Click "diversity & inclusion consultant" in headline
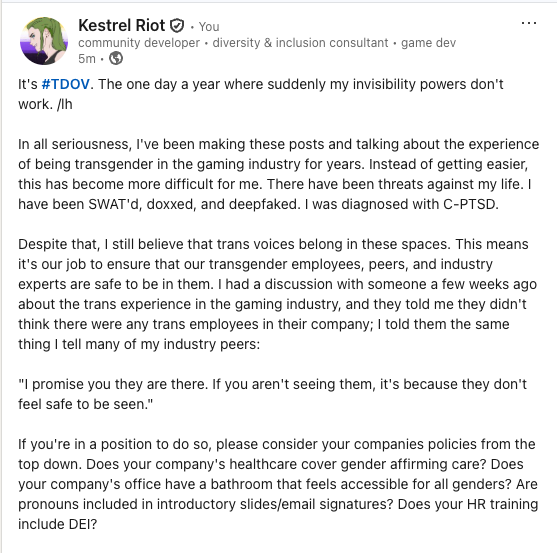Screen dimensions: 557x553 (300, 43)
